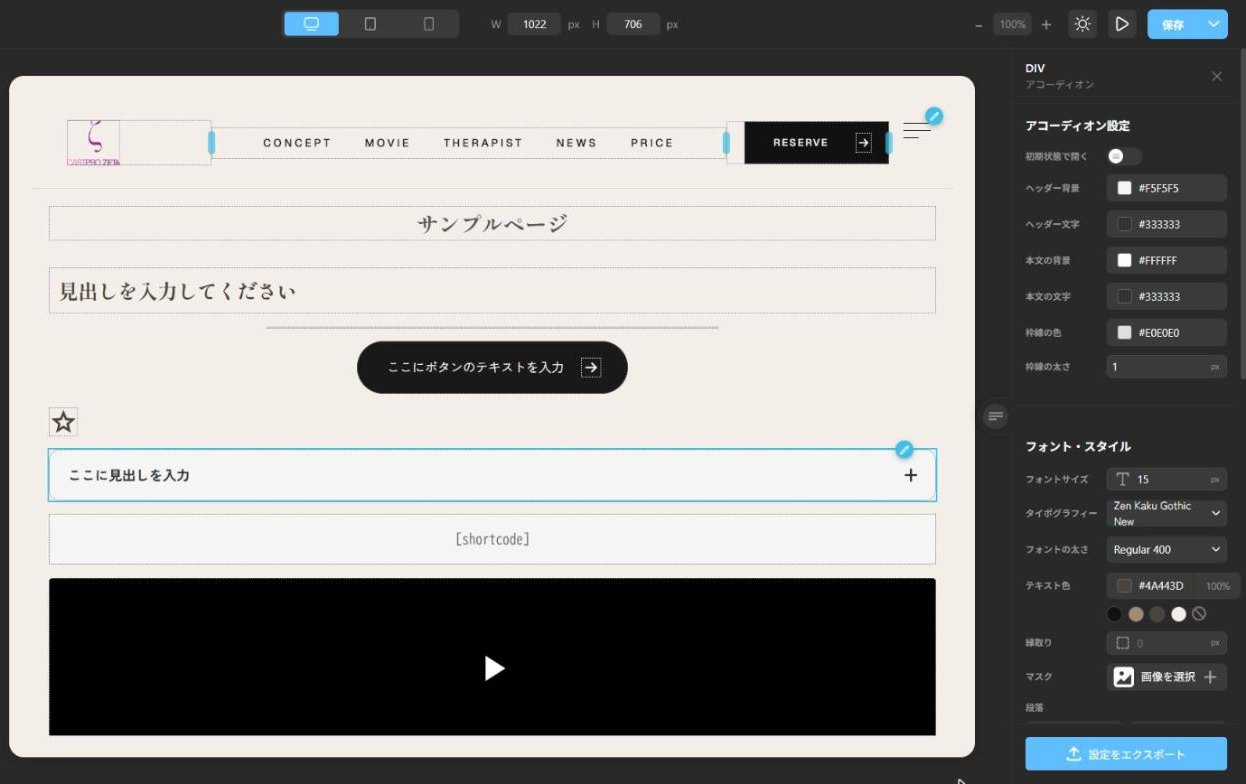Click NEWS in the navigation menu
1246x784 pixels.
click(576, 143)
